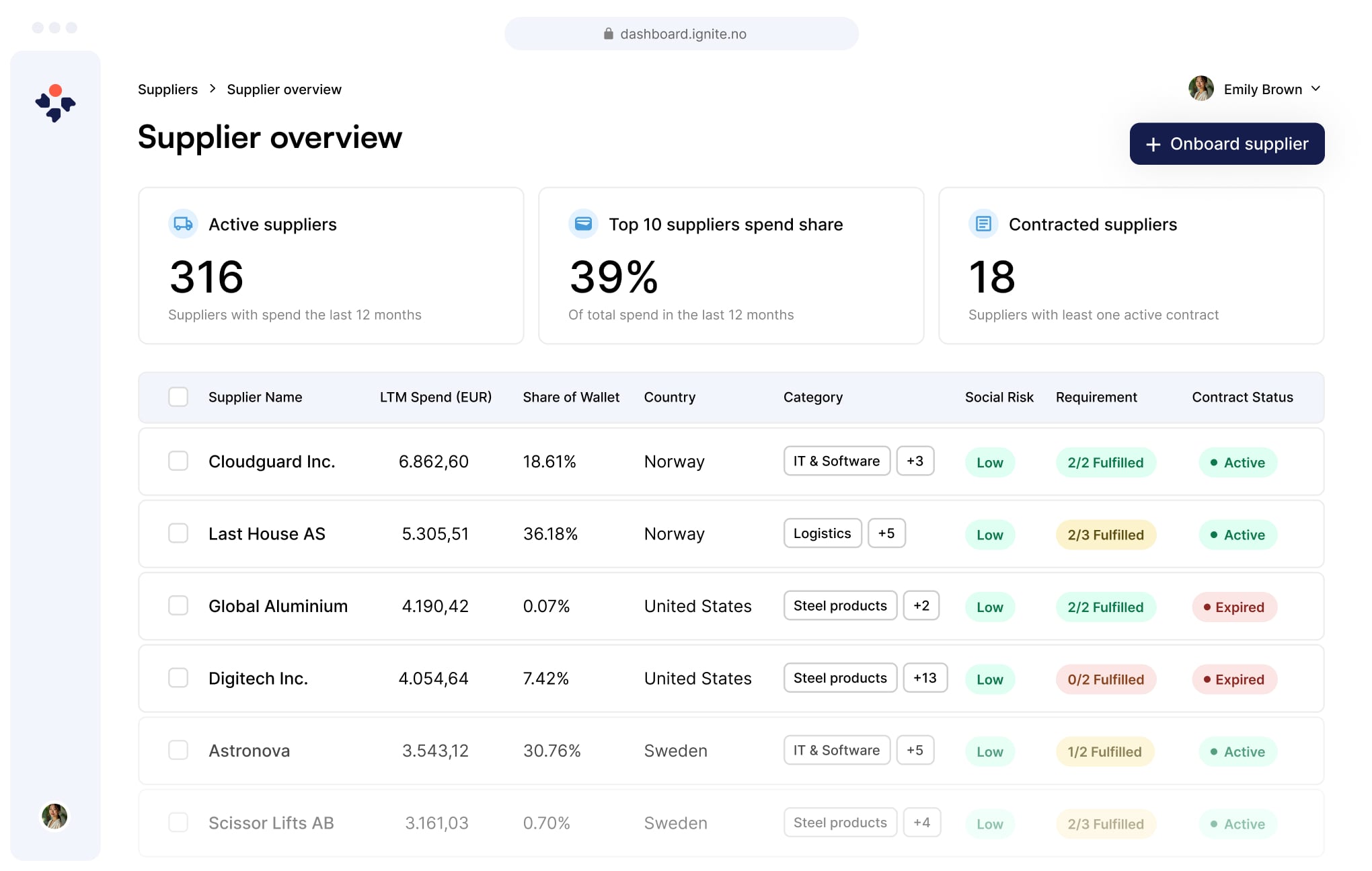Click the document icon on Contracted suppliers card
Image resolution: width=1372 pixels, height=871 pixels.
pyautogui.click(x=983, y=224)
